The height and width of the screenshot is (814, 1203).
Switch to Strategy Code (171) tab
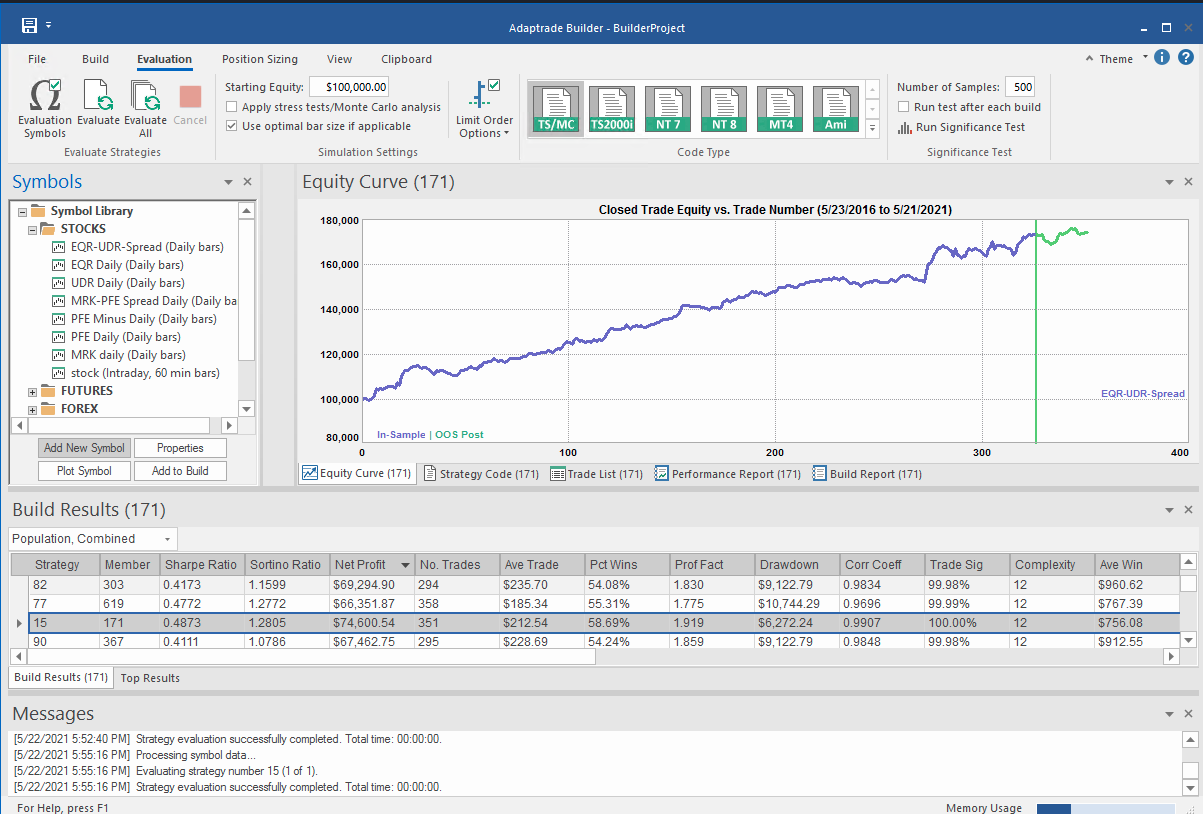pyautogui.click(x=482, y=474)
